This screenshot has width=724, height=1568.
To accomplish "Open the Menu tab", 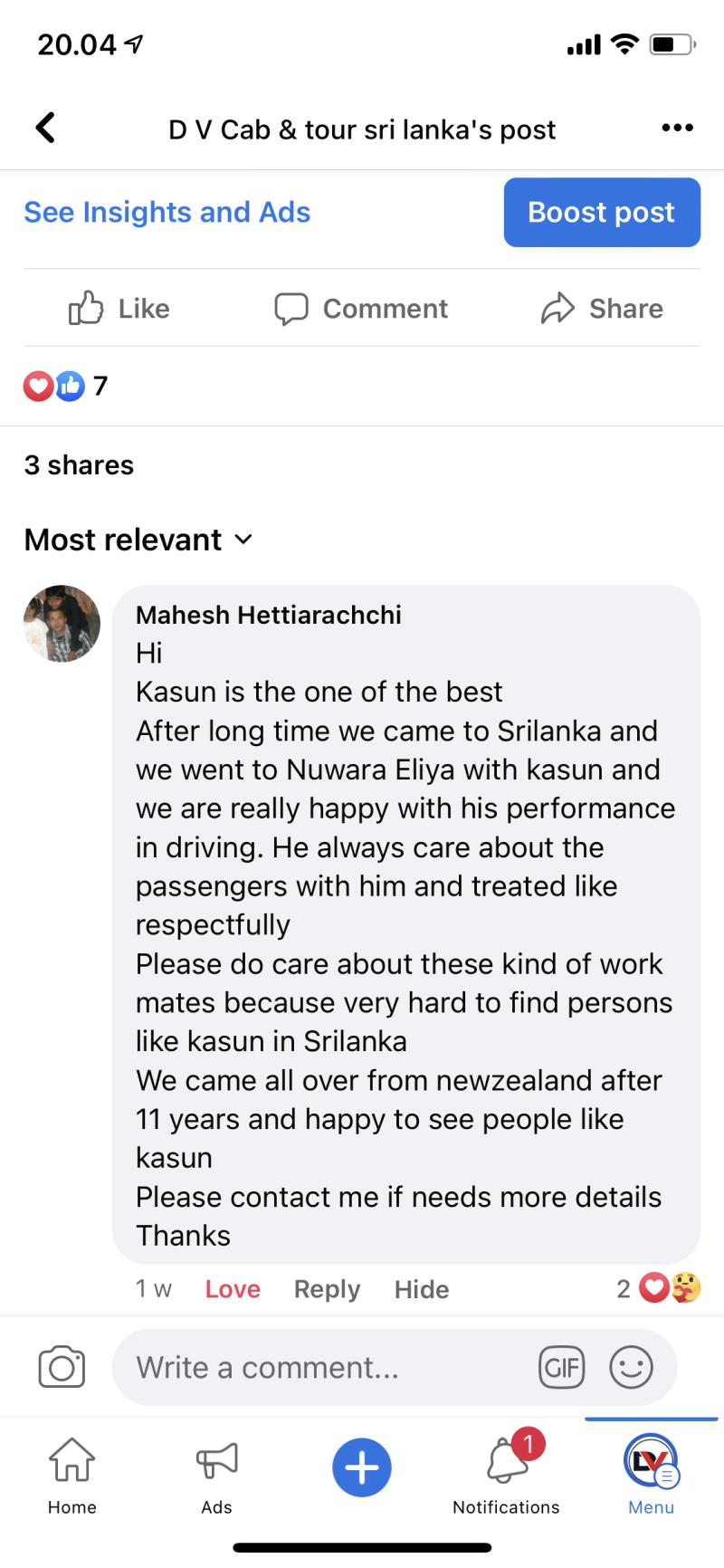I will pyautogui.click(x=652, y=1477).
